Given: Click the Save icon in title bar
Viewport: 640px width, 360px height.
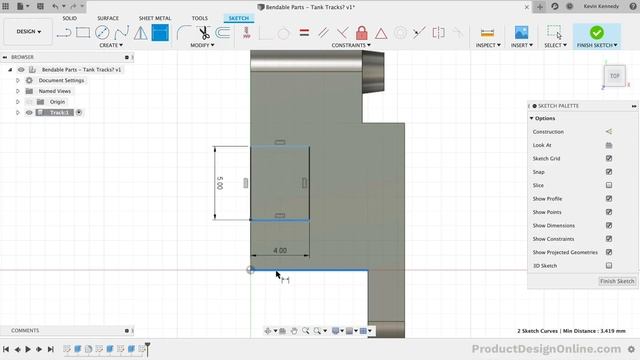Looking at the screenshot, I should 40,7.
